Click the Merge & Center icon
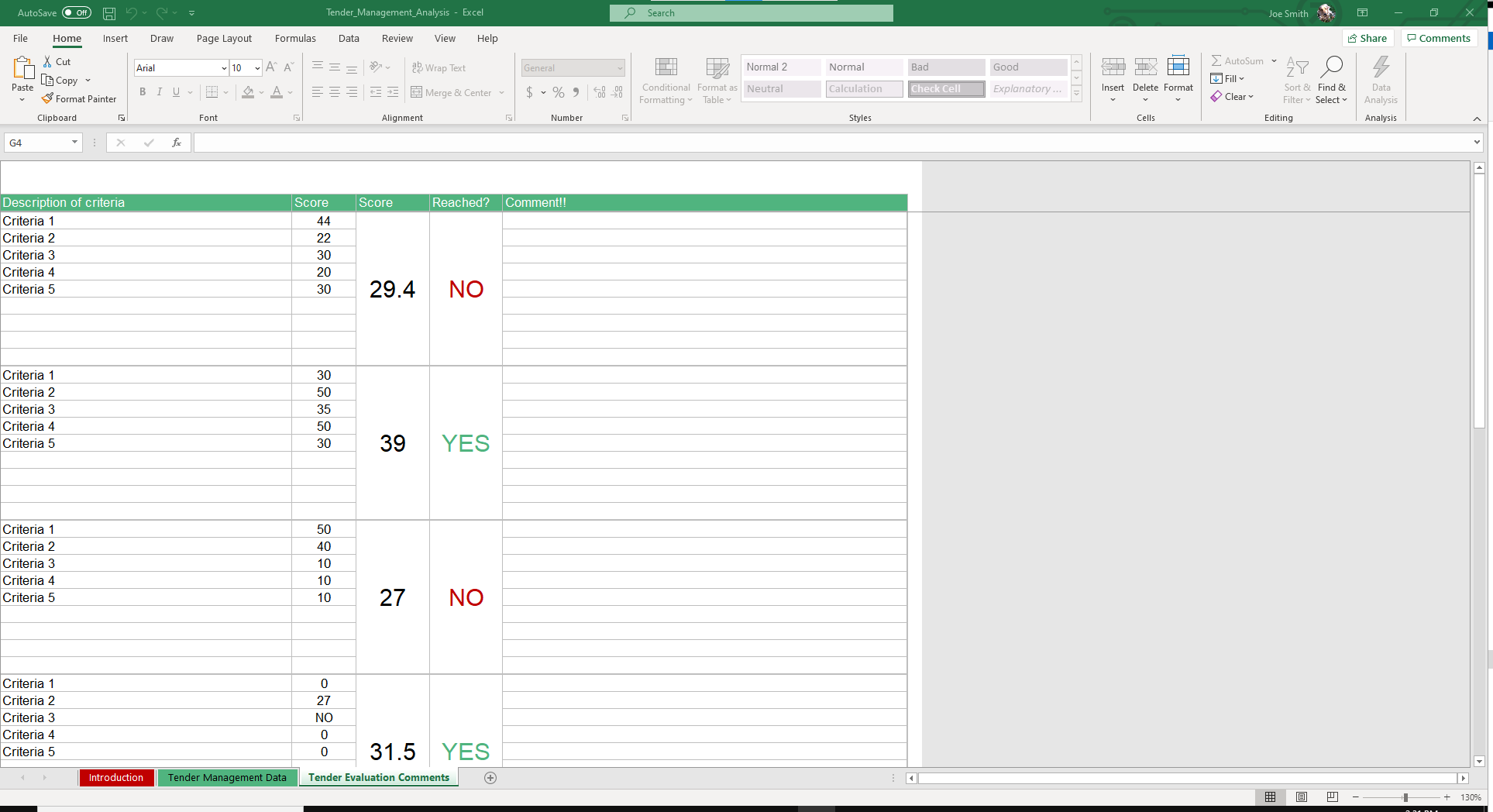 [452, 92]
